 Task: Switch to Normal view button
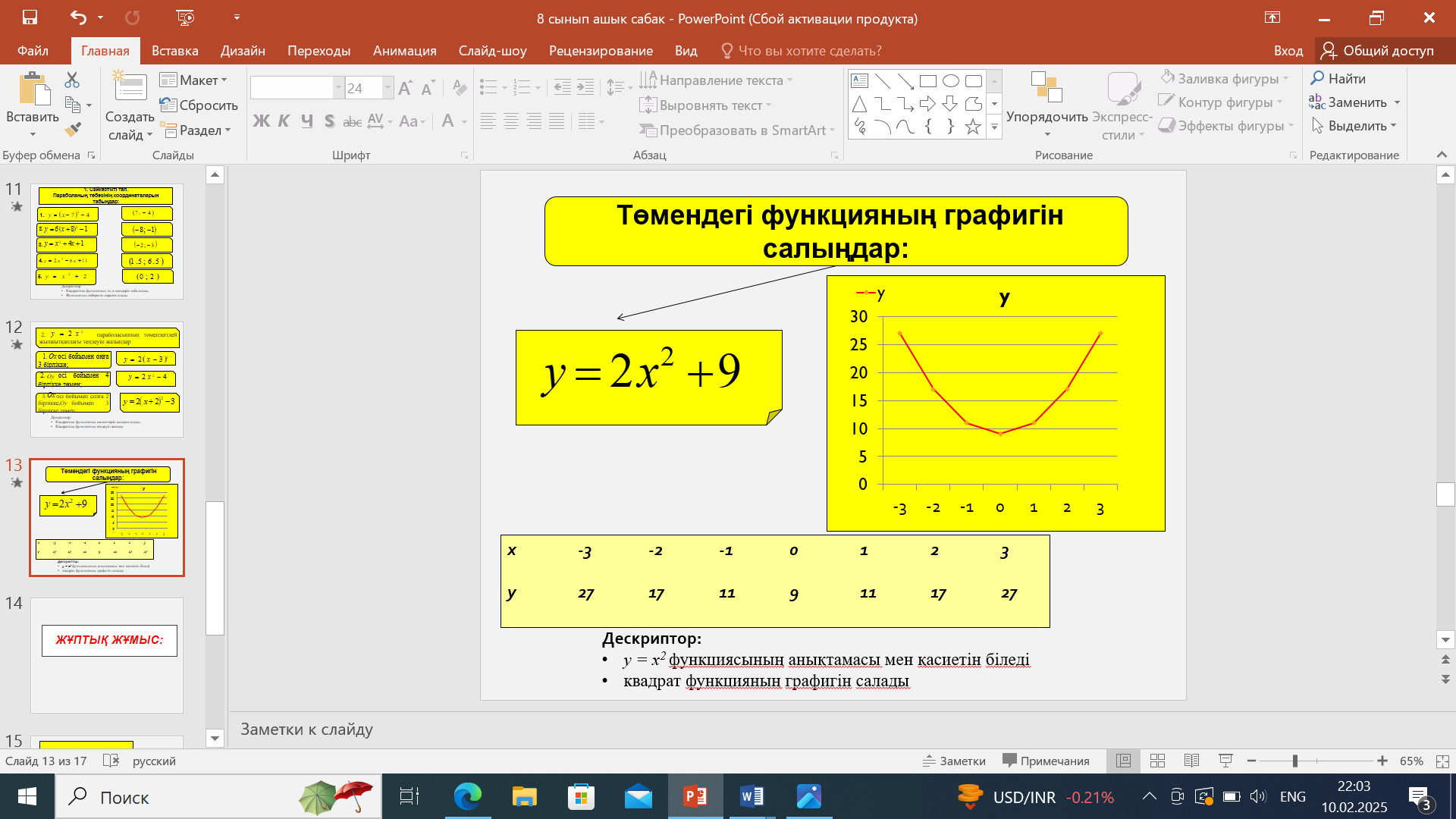click(x=1123, y=761)
